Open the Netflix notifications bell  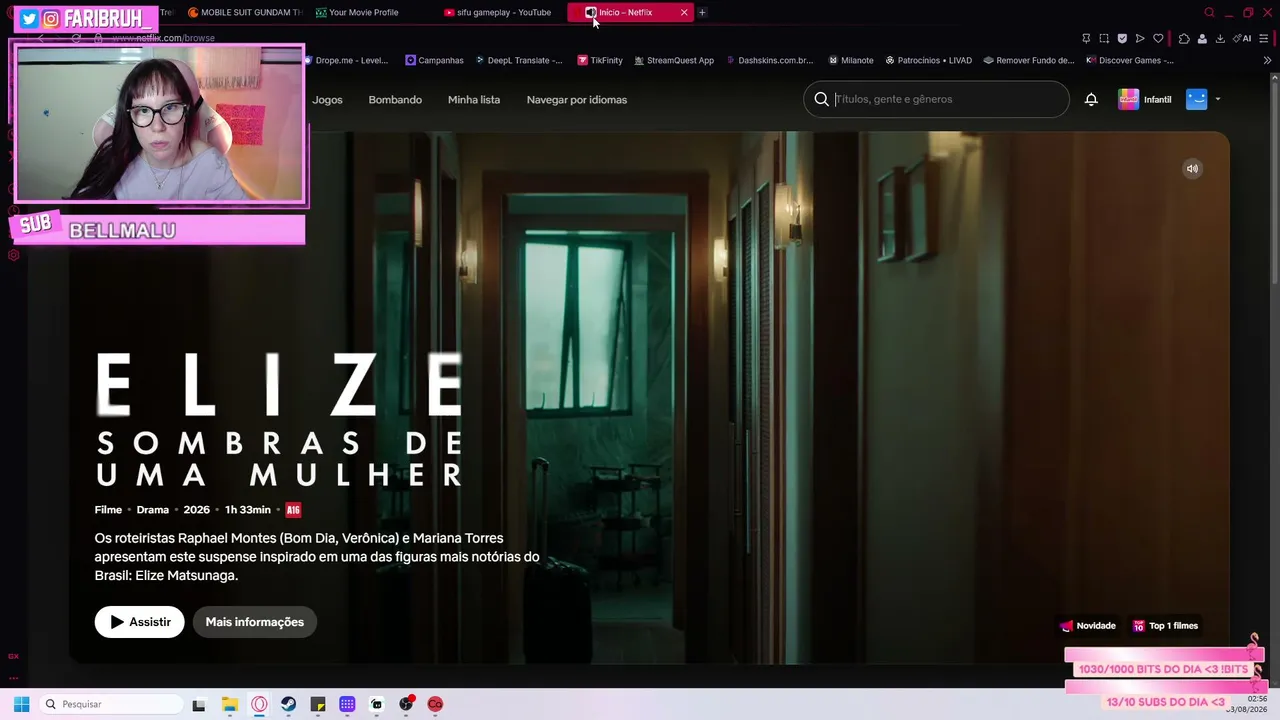(x=1091, y=99)
